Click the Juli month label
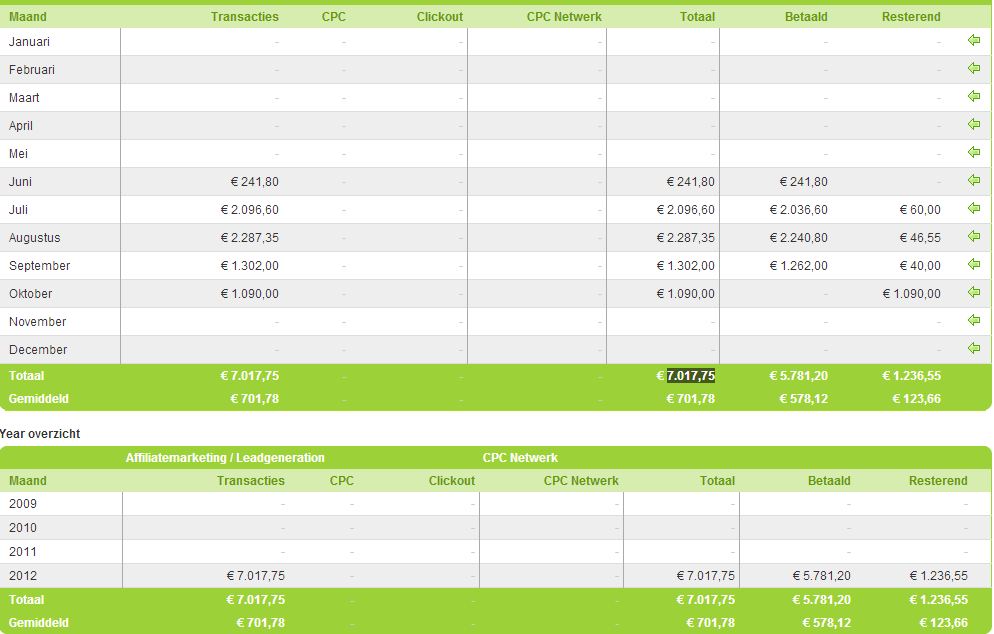The width and height of the screenshot is (994, 634). tap(18, 210)
